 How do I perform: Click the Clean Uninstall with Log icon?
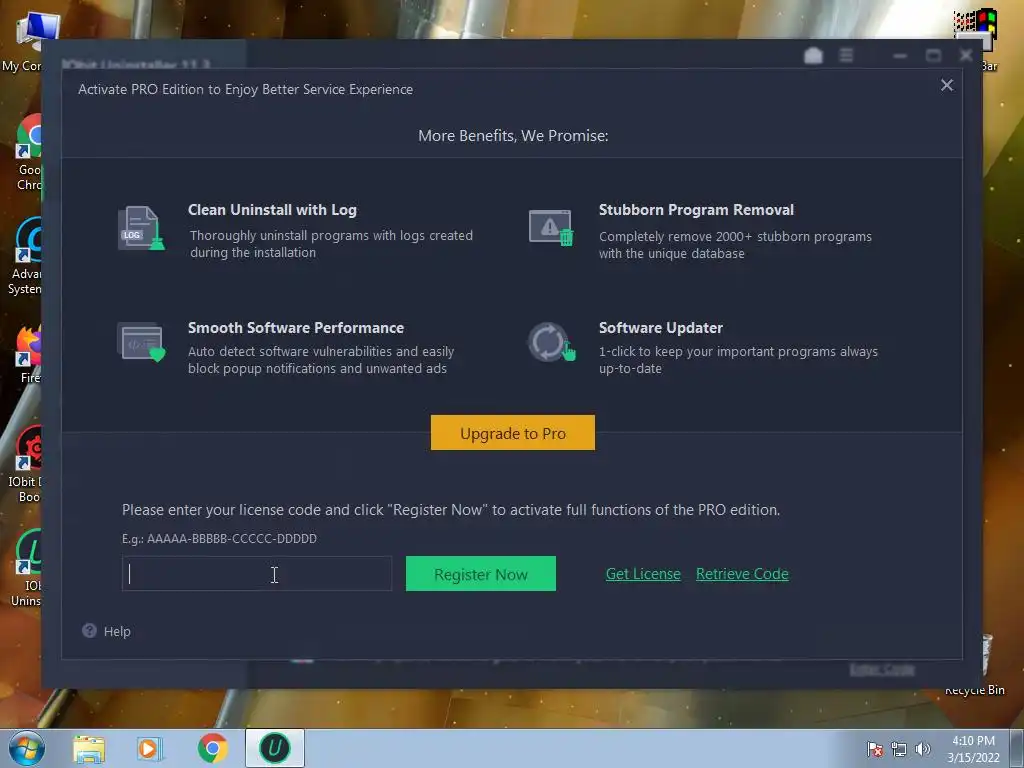point(141,228)
